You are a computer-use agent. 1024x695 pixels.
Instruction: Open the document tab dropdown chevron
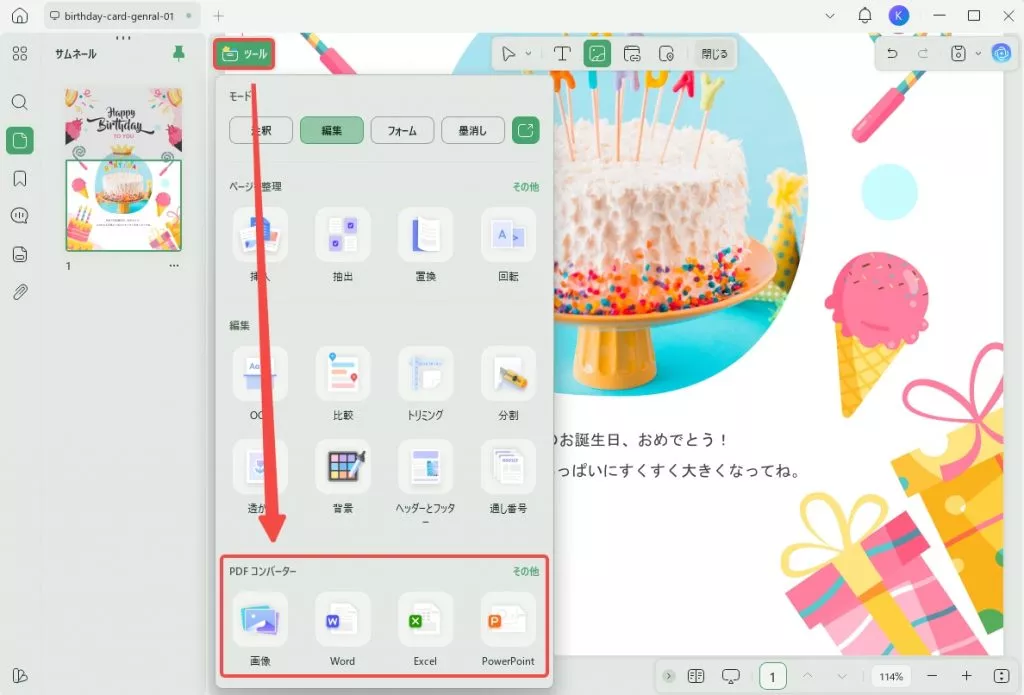pos(830,16)
